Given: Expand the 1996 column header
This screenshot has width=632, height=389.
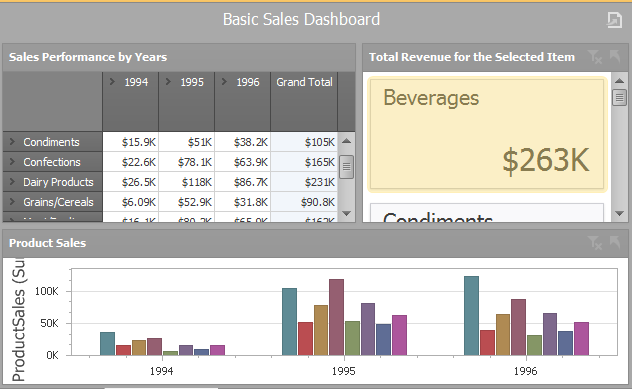Looking at the screenshot, I should [x=225, y=82].
